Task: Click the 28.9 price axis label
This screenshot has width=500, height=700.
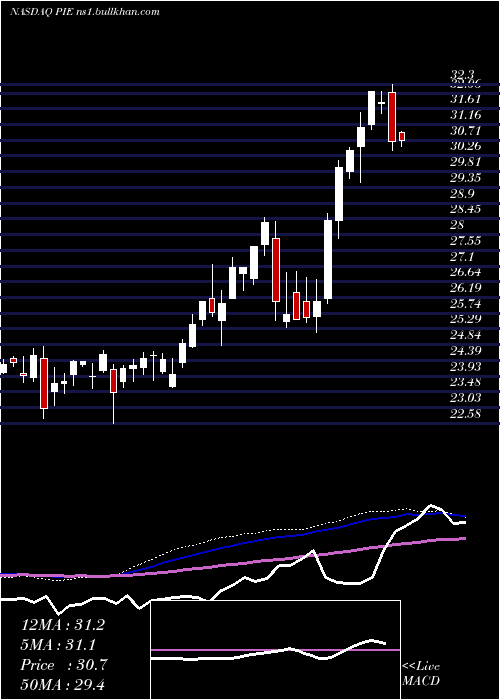Action: (462, 194)
